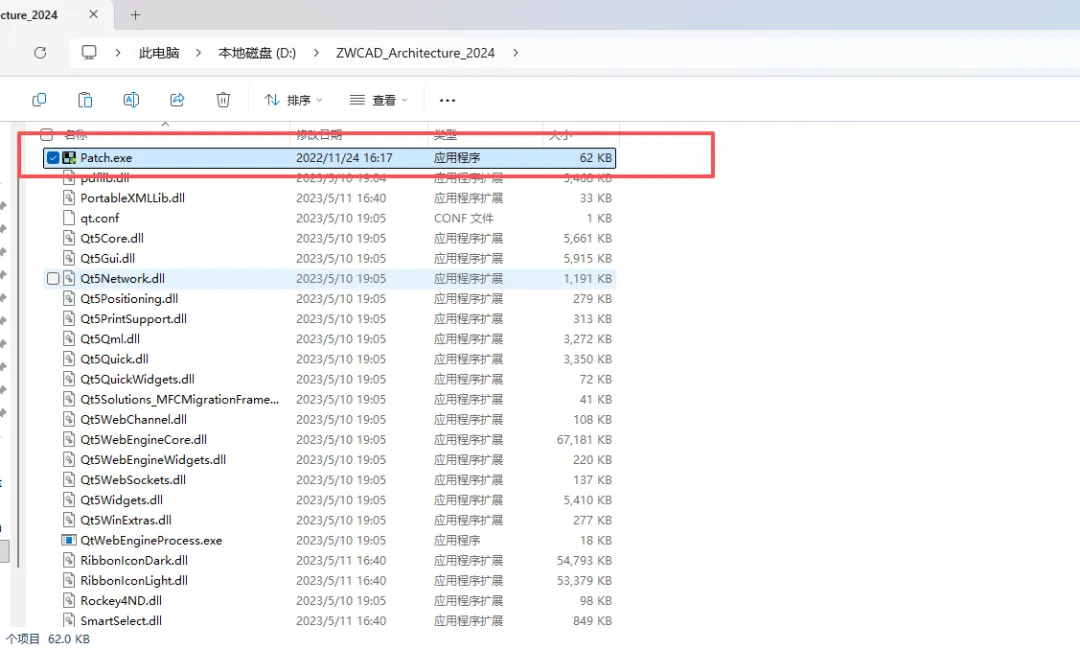Expand chevron after 本地磁盘 (D:)

[x=316, y=53]
